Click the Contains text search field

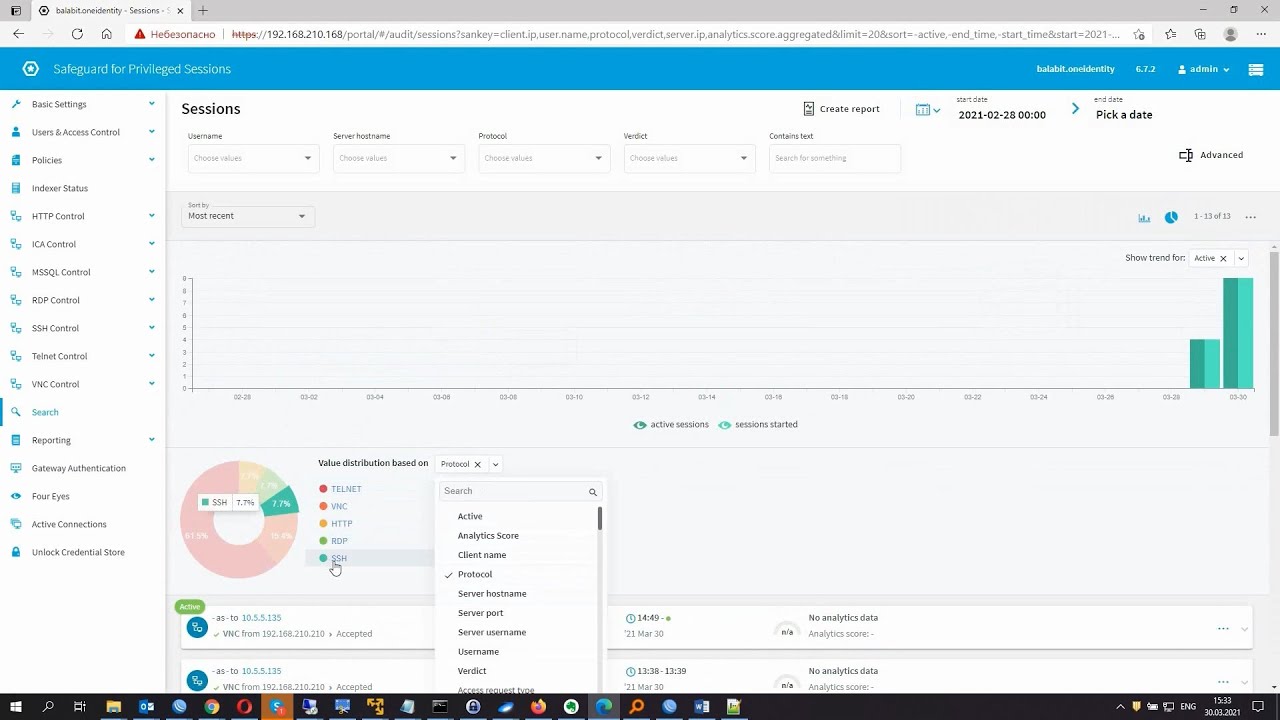click(x=834, y=158)
